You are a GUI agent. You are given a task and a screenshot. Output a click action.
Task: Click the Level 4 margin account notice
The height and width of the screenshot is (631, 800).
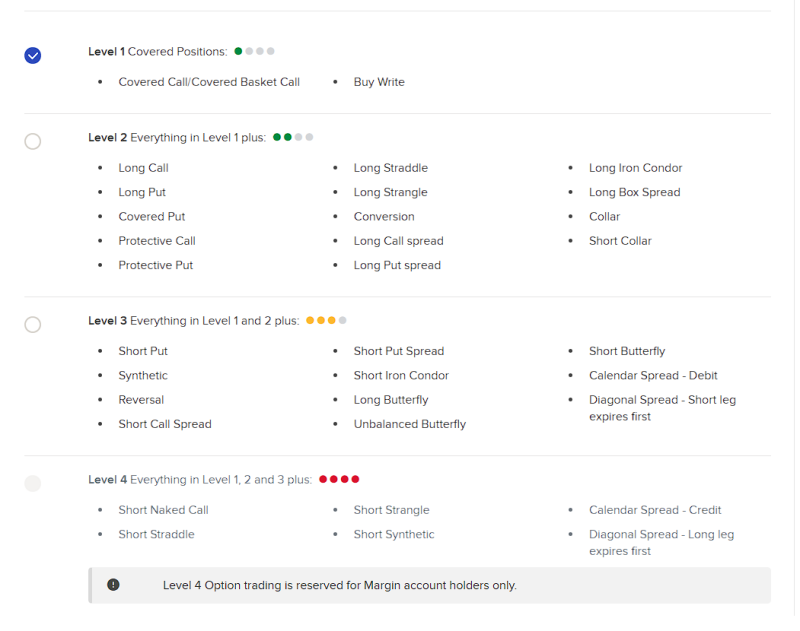coord(340,585)
